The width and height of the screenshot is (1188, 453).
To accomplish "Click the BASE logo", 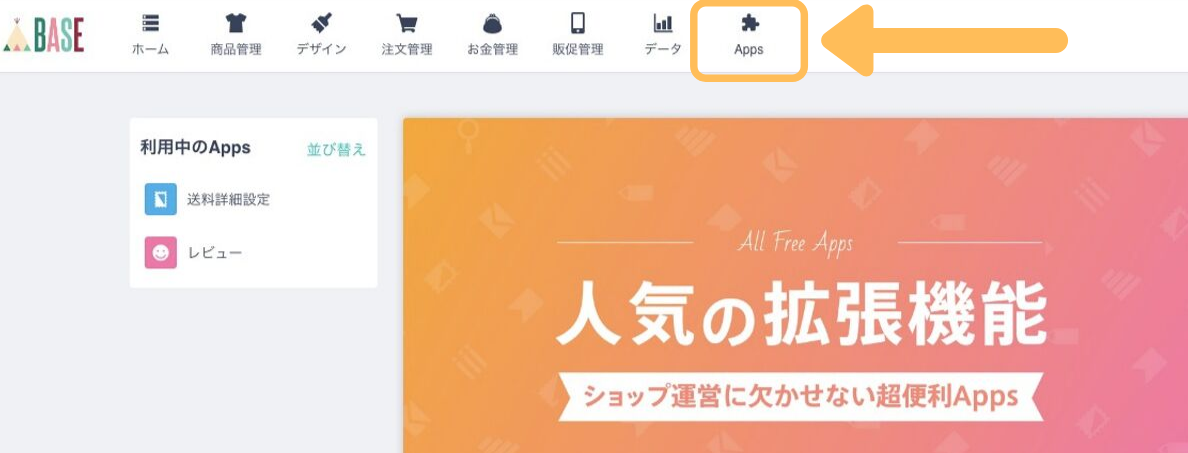I will pyautogui.click(x=43, y=35).
